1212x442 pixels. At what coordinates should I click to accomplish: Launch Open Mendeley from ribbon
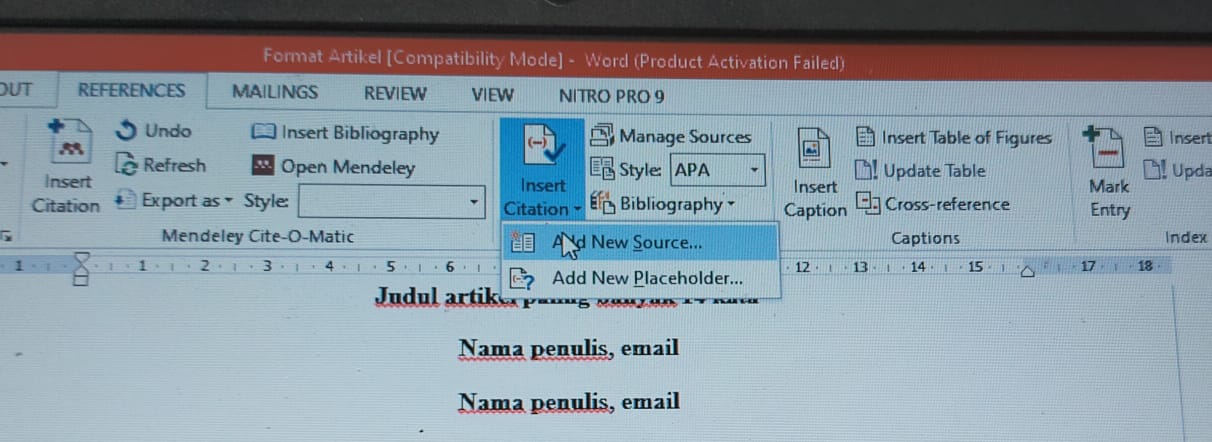[x=263, y=167]
